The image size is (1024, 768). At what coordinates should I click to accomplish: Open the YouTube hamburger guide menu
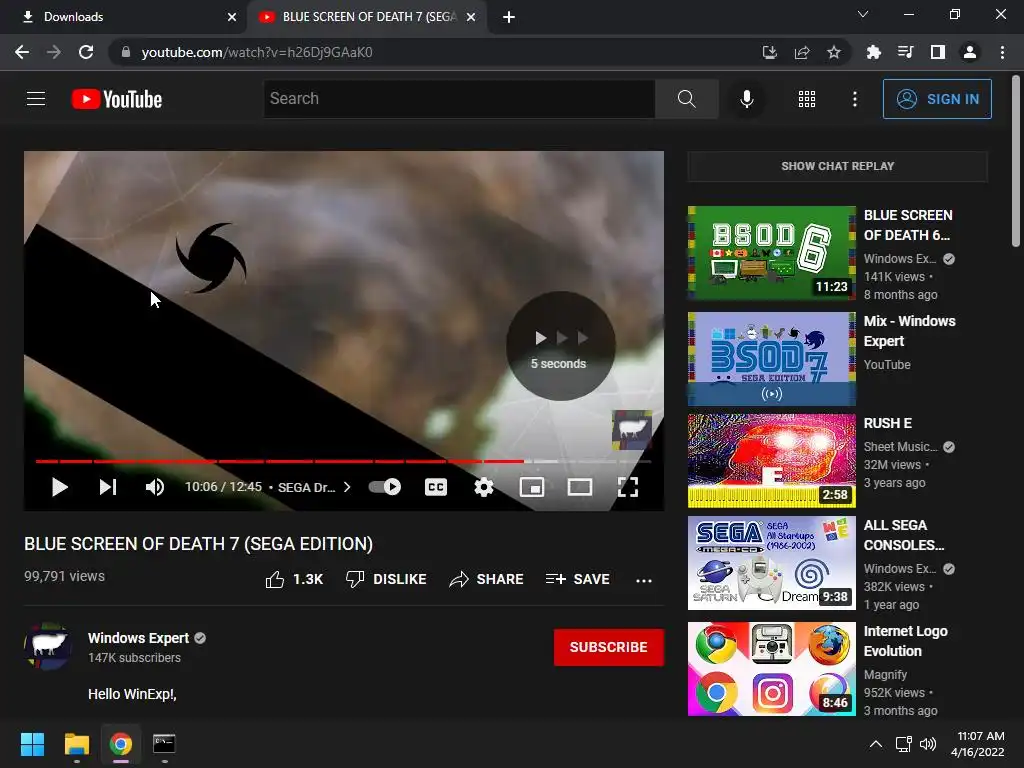36,99
